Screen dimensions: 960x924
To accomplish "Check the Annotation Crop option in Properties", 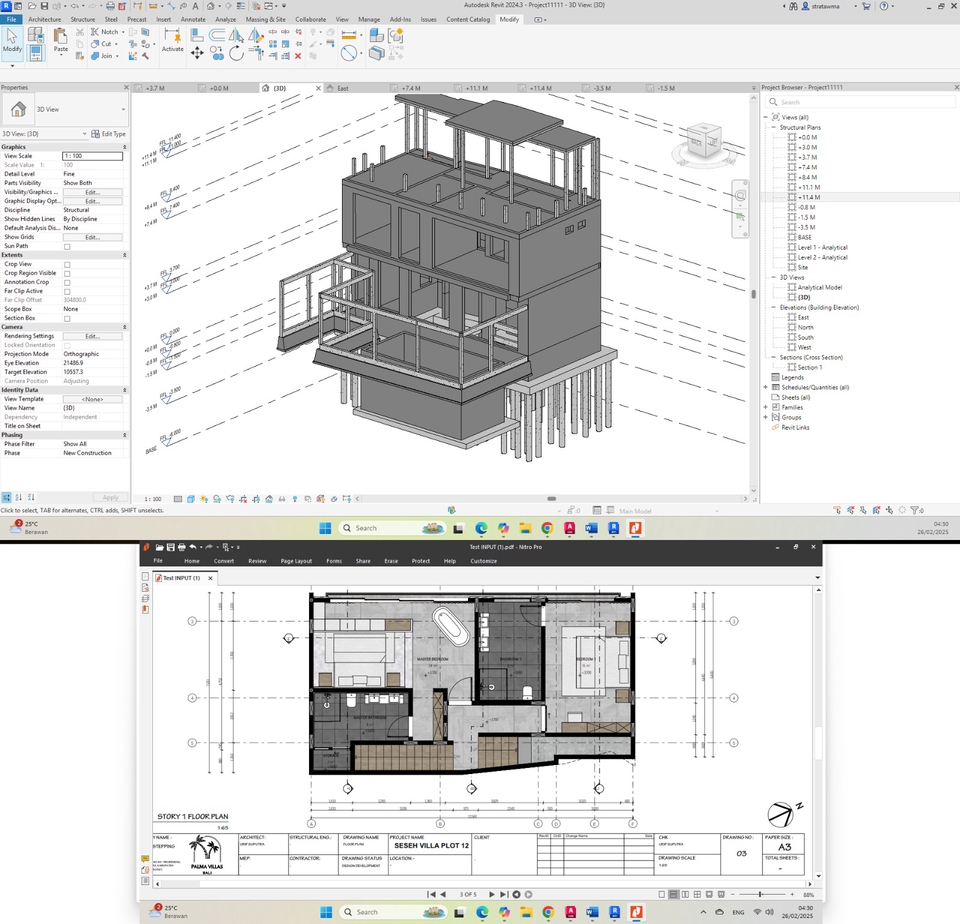I will (66, 281).
